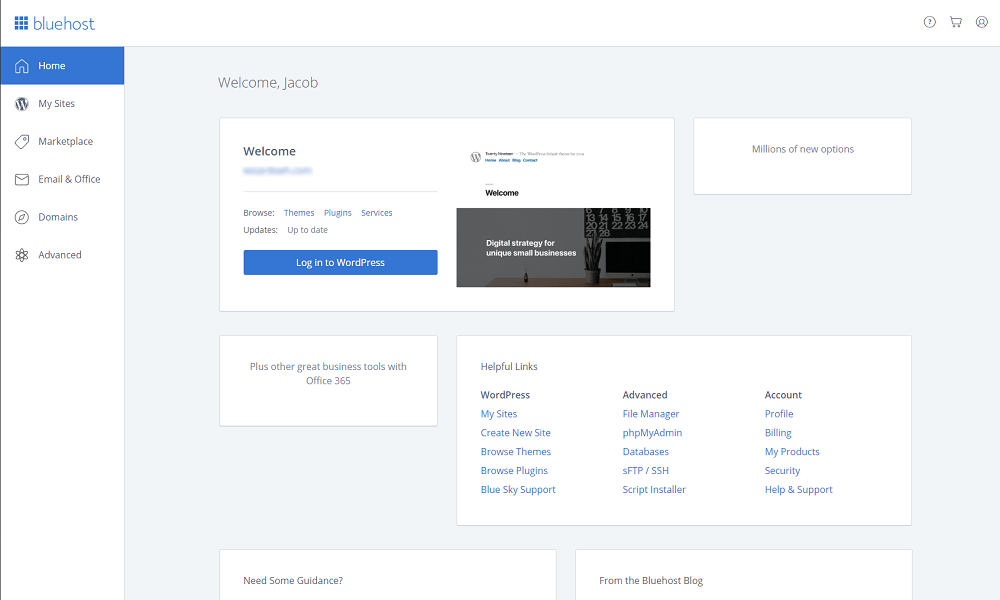This screenshot has height=600, width=1000.
Task: Go to the Profile account link
Action: pyautogui.click(x=779, y=414)
